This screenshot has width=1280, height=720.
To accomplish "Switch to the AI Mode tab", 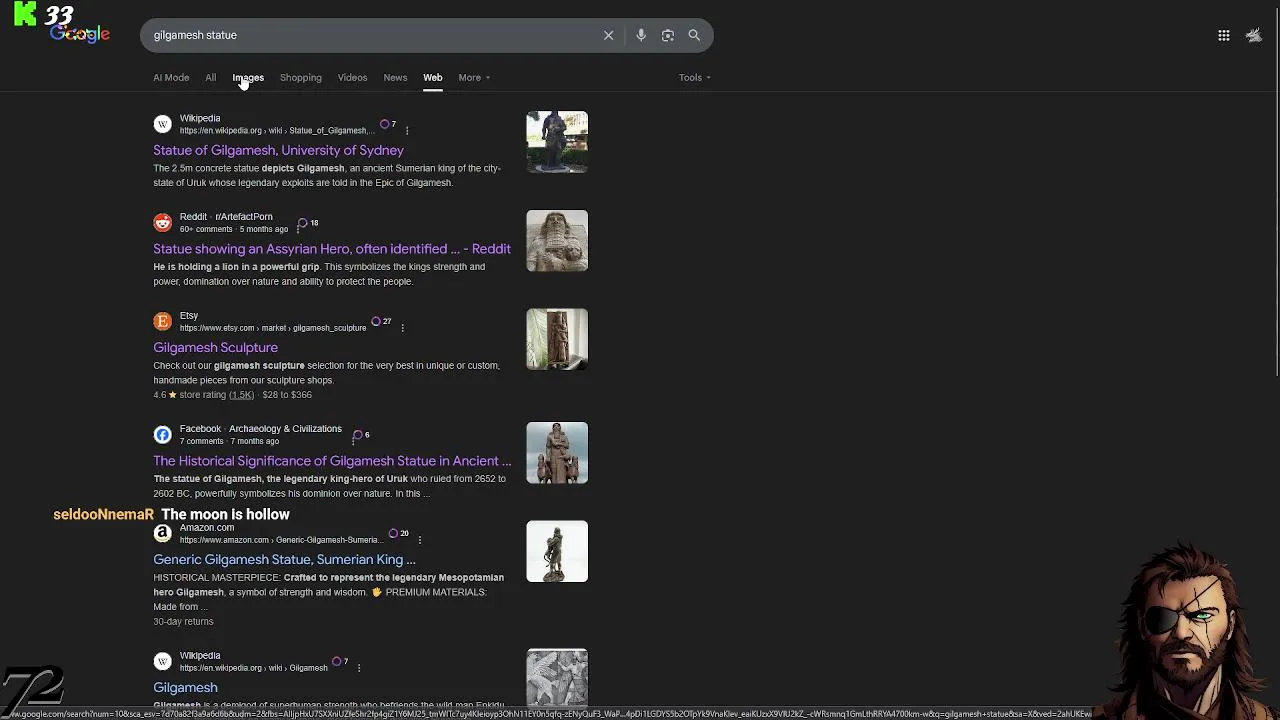I will [x=171, y=77].
